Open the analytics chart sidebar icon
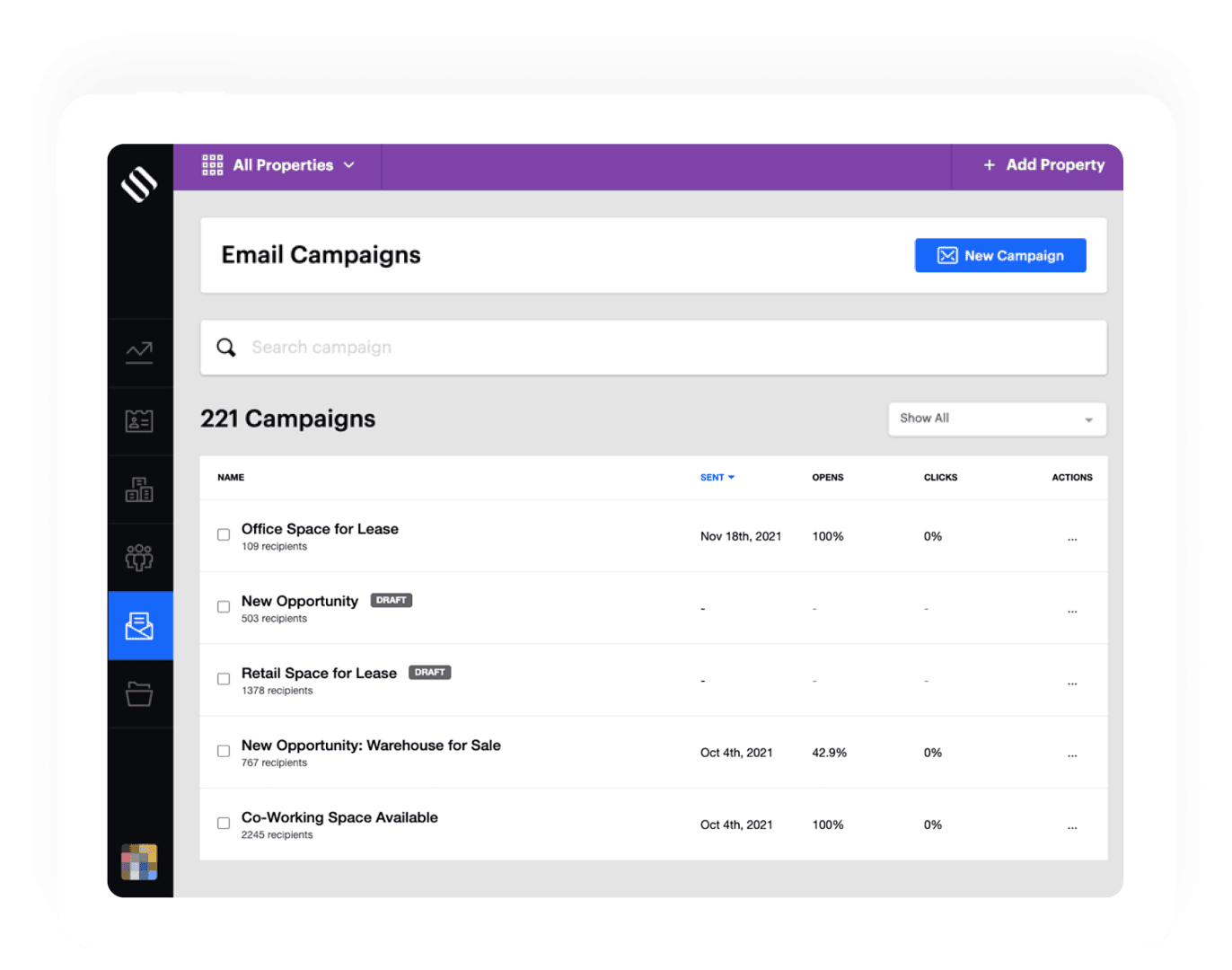Screen dimensions: 1232x970 [x=139, y=352]
